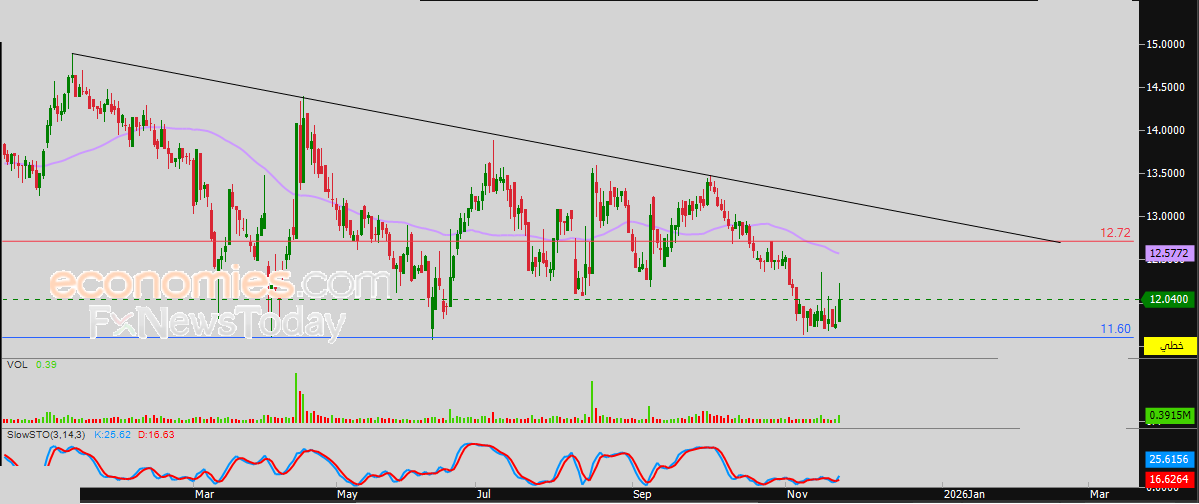
Task: Select the blue 11.60 support level label
Action: pyautogui.click(x=1115, y=328)
